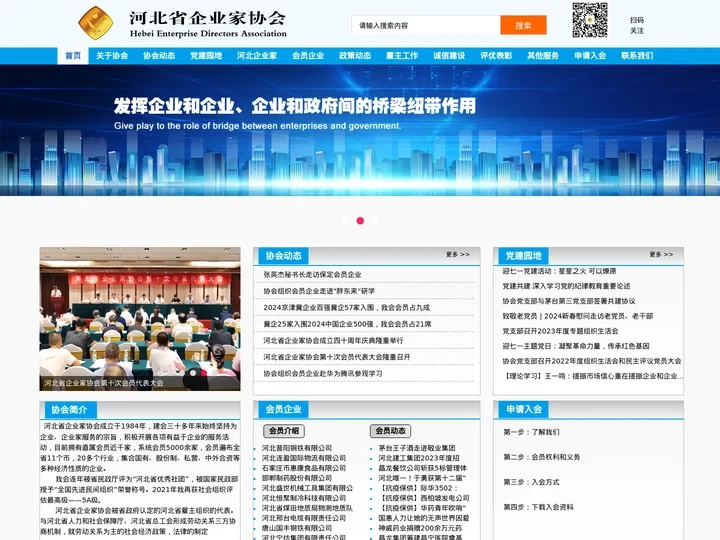Open news 协会组织会员企业走进"胖东来"研学
720x540 pixels.
[x=319, y=291]
